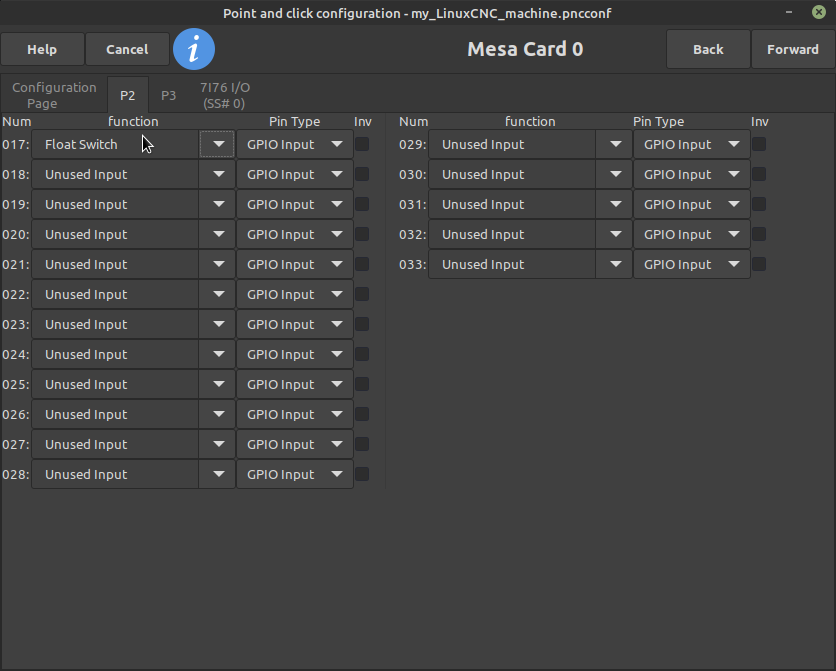Enable invert for pin 020

coord(362,234)
